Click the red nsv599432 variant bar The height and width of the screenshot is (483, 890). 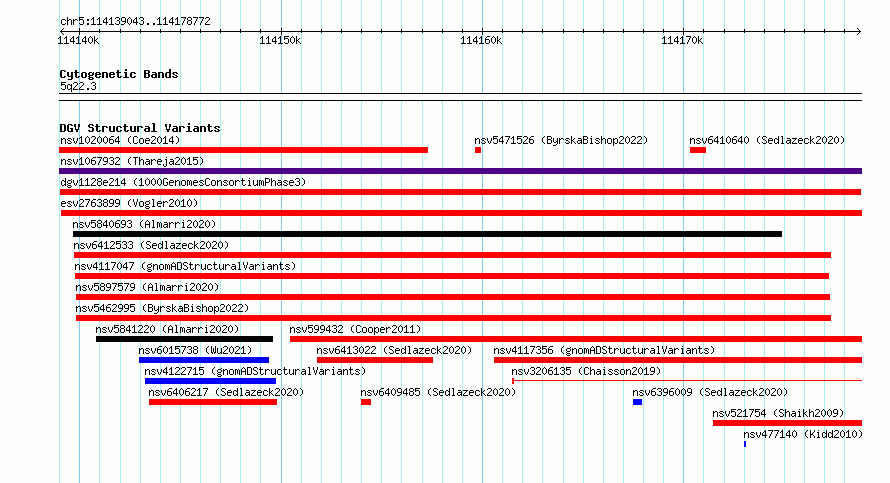click(576, 339)
